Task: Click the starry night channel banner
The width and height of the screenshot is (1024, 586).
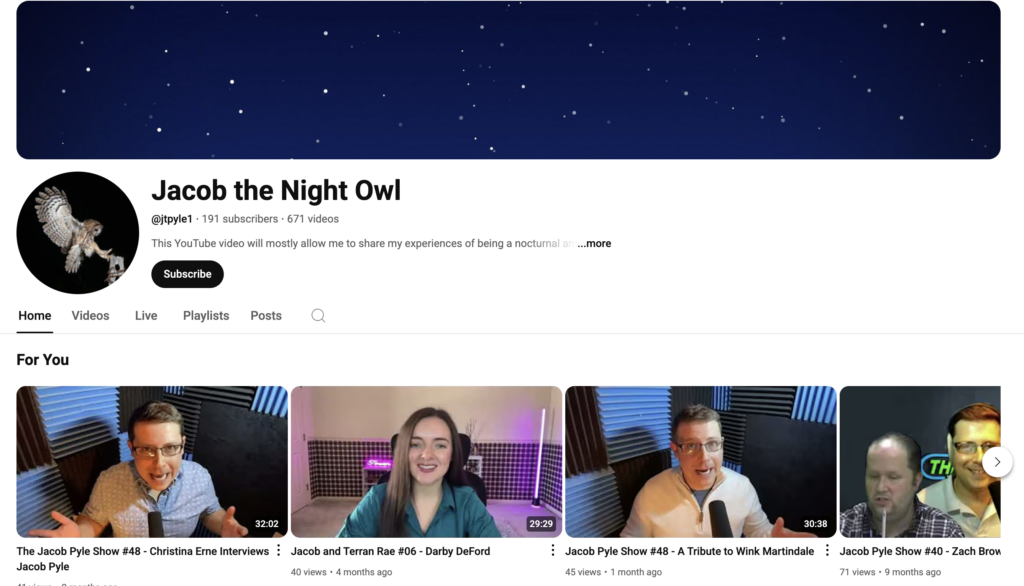Action: click(x=508, y=80)
